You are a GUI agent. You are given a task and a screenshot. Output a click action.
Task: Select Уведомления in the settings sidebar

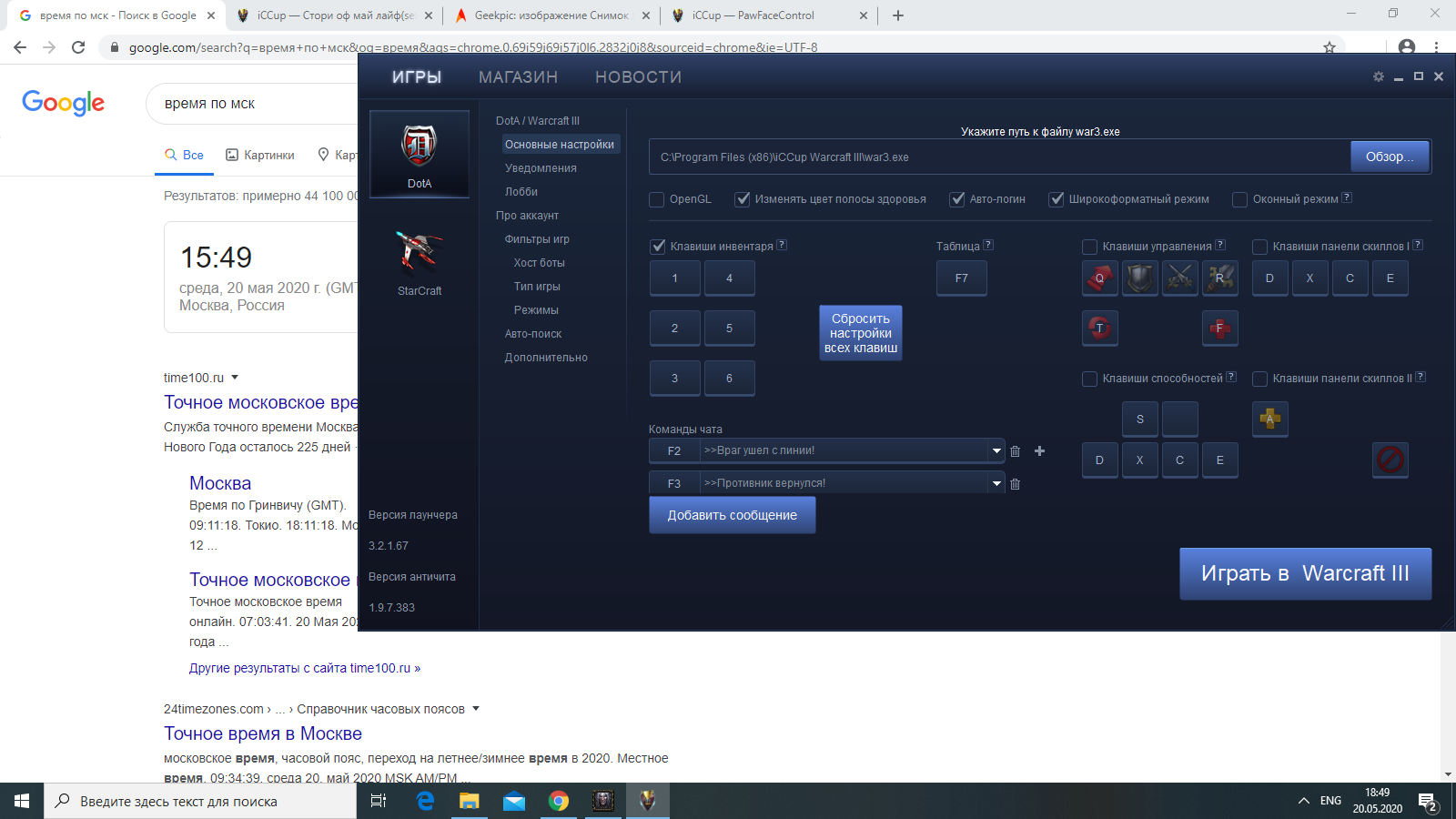point(541,168)
